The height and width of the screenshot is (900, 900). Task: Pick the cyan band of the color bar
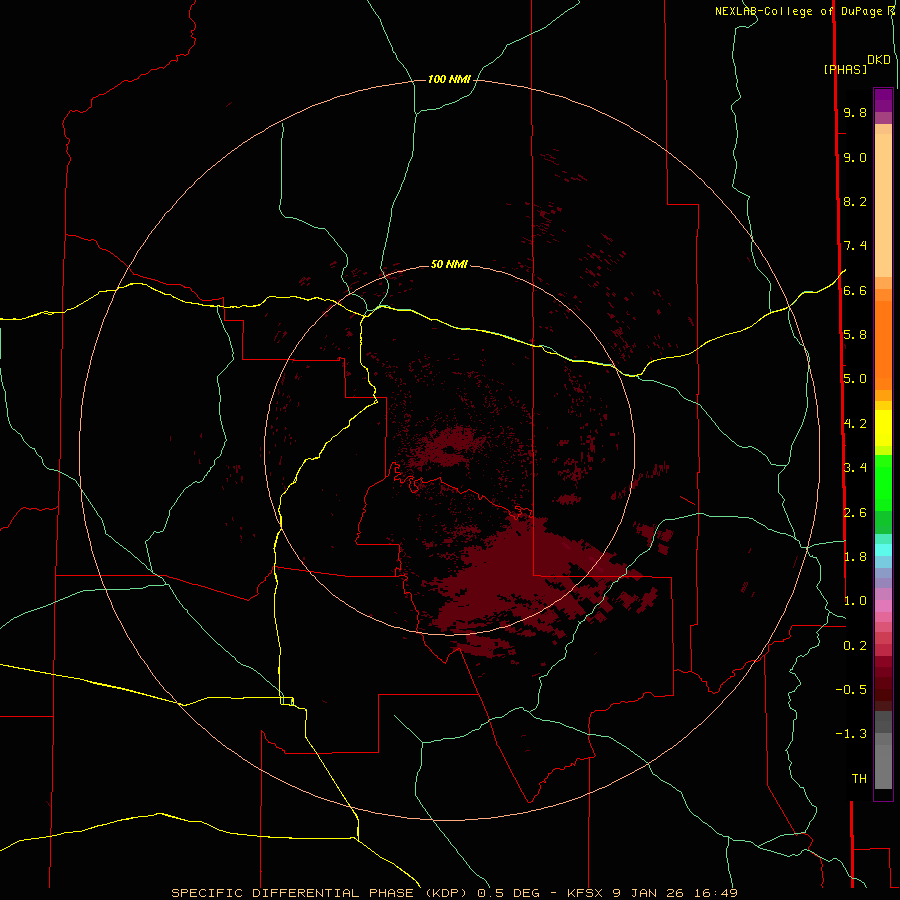[x=883, y=550]
